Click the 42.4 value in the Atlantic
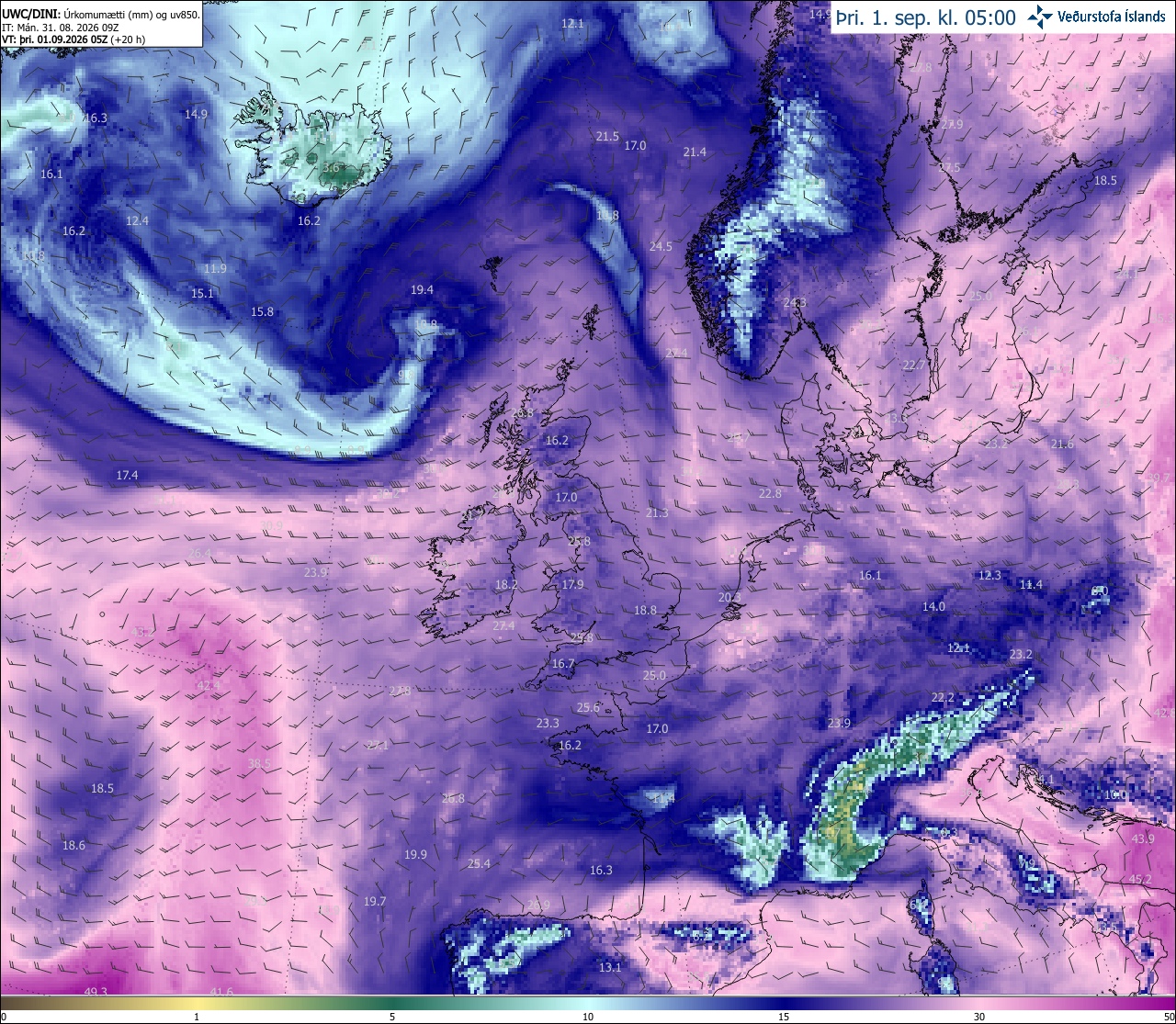The image size is (1176, 1024). click(x=209, y=684)
